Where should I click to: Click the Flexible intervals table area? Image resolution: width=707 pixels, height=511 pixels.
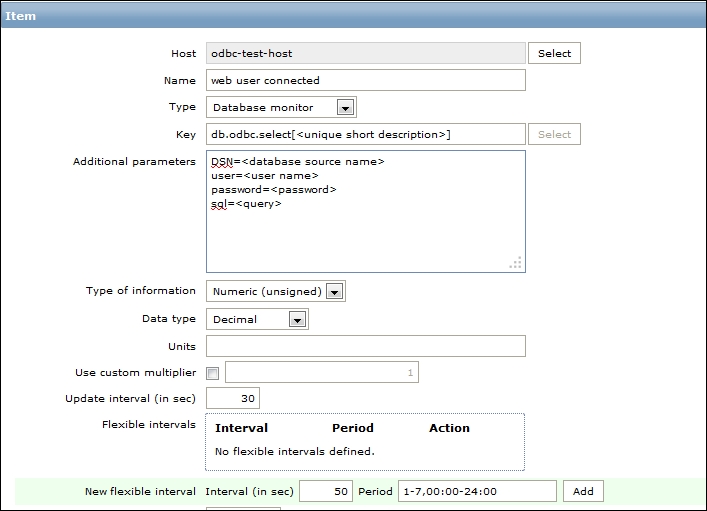(365, 441)
